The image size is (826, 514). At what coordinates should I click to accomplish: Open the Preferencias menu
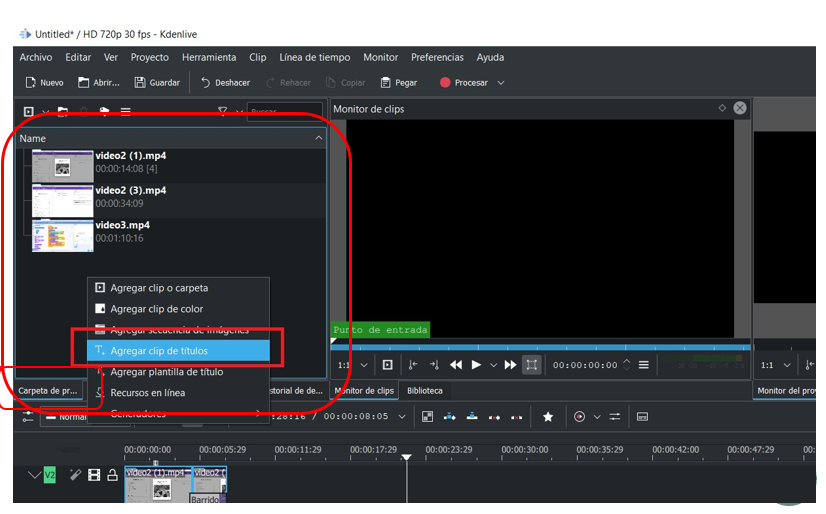pos(437,57)
